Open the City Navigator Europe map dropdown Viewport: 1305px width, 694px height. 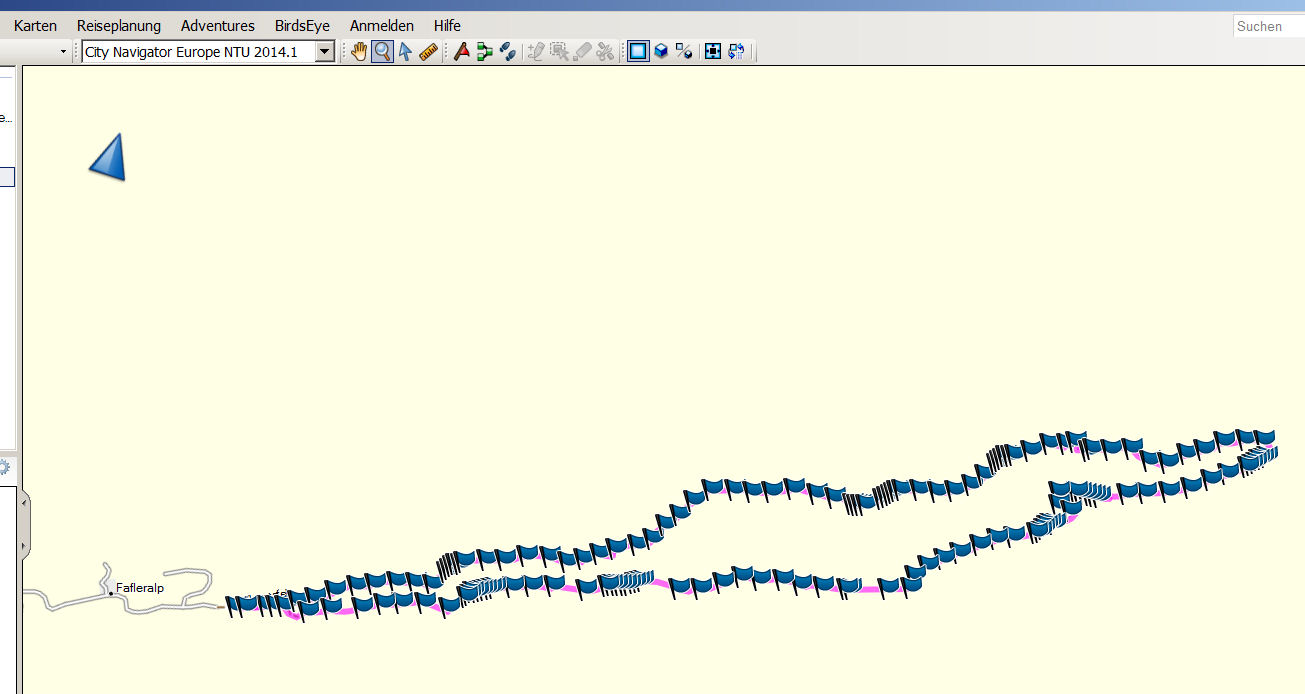click(x=325, y=52)
